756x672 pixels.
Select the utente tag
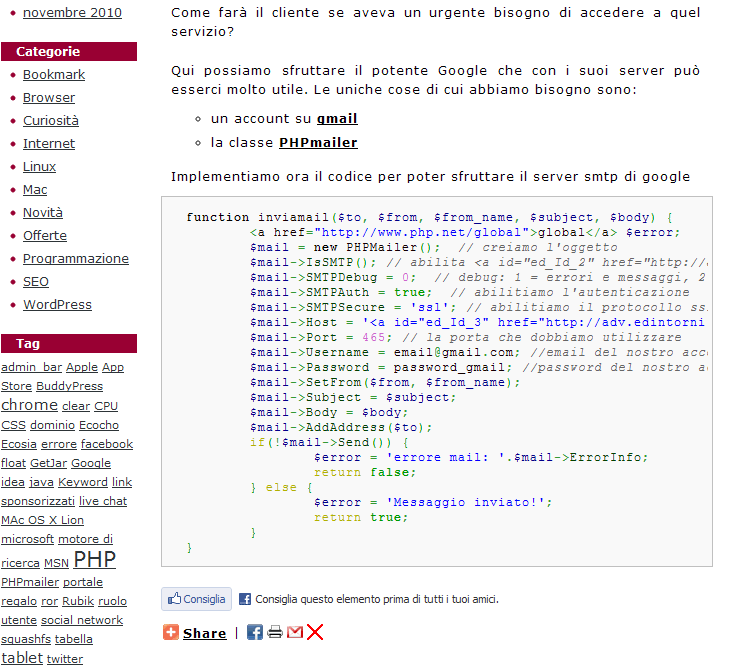click(19, 620)
